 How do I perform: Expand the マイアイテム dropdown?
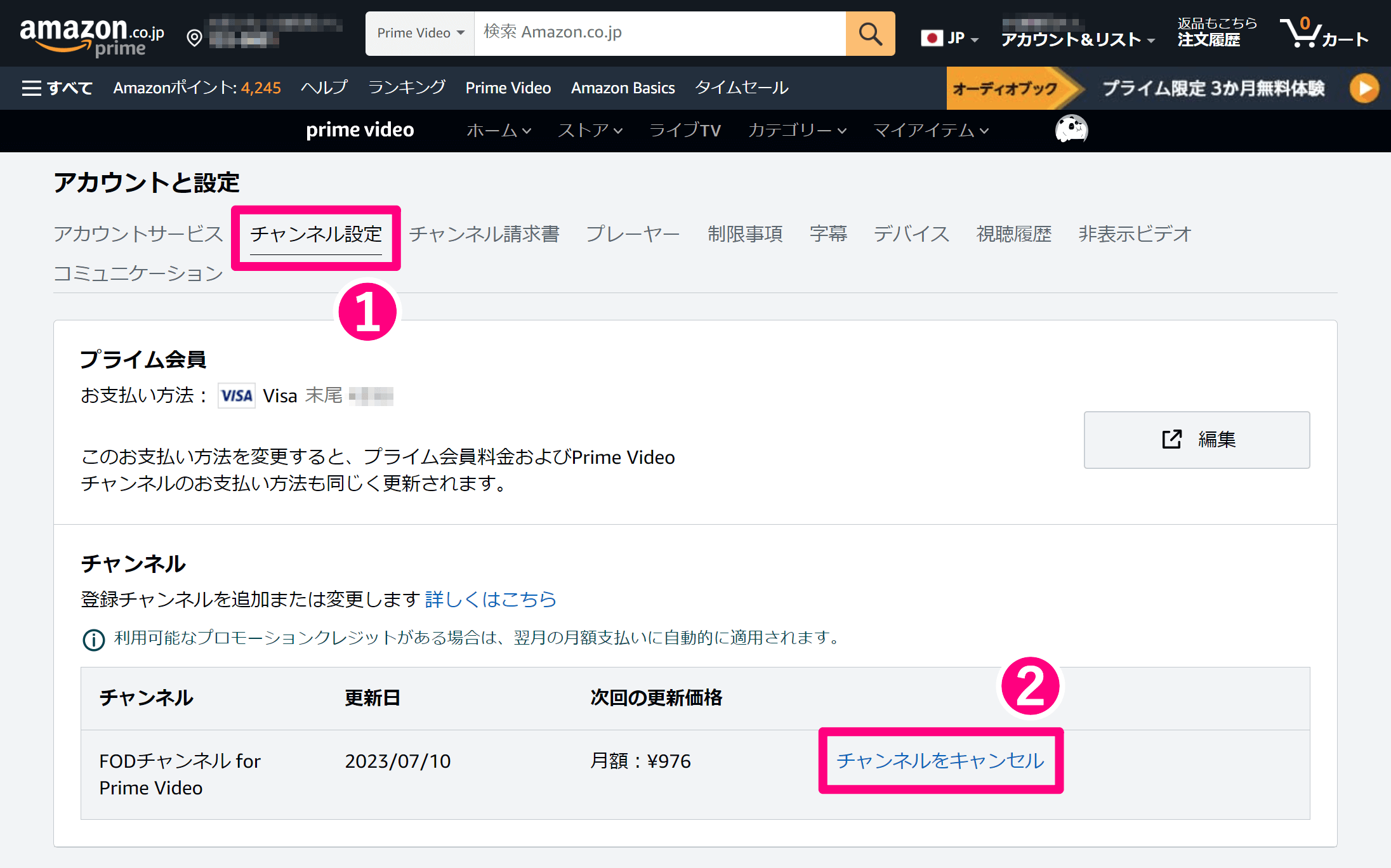pyautogui.click(x=931, y=130)
